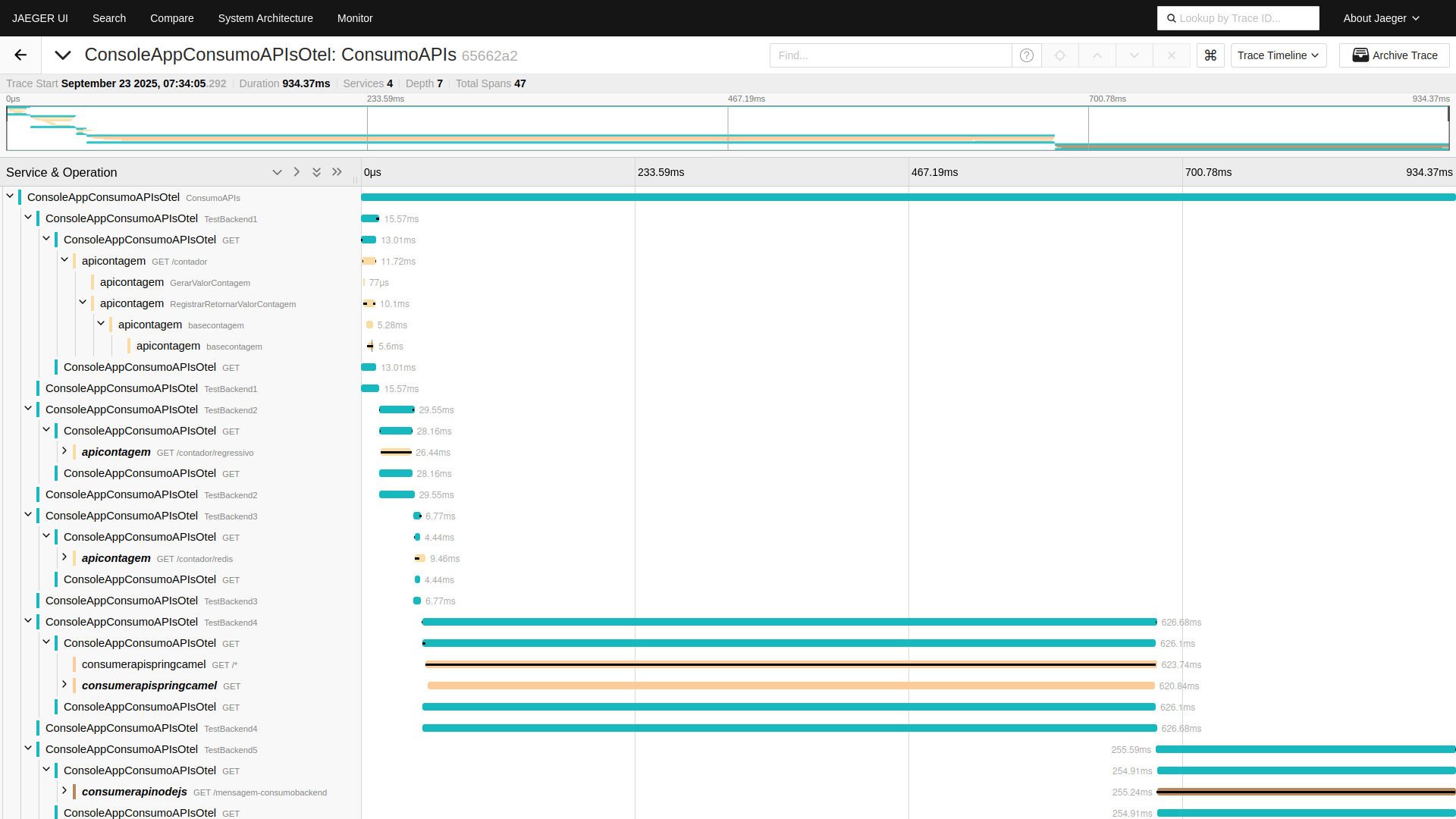
Task: Open the Compare tab
Action: pos(171,18)
